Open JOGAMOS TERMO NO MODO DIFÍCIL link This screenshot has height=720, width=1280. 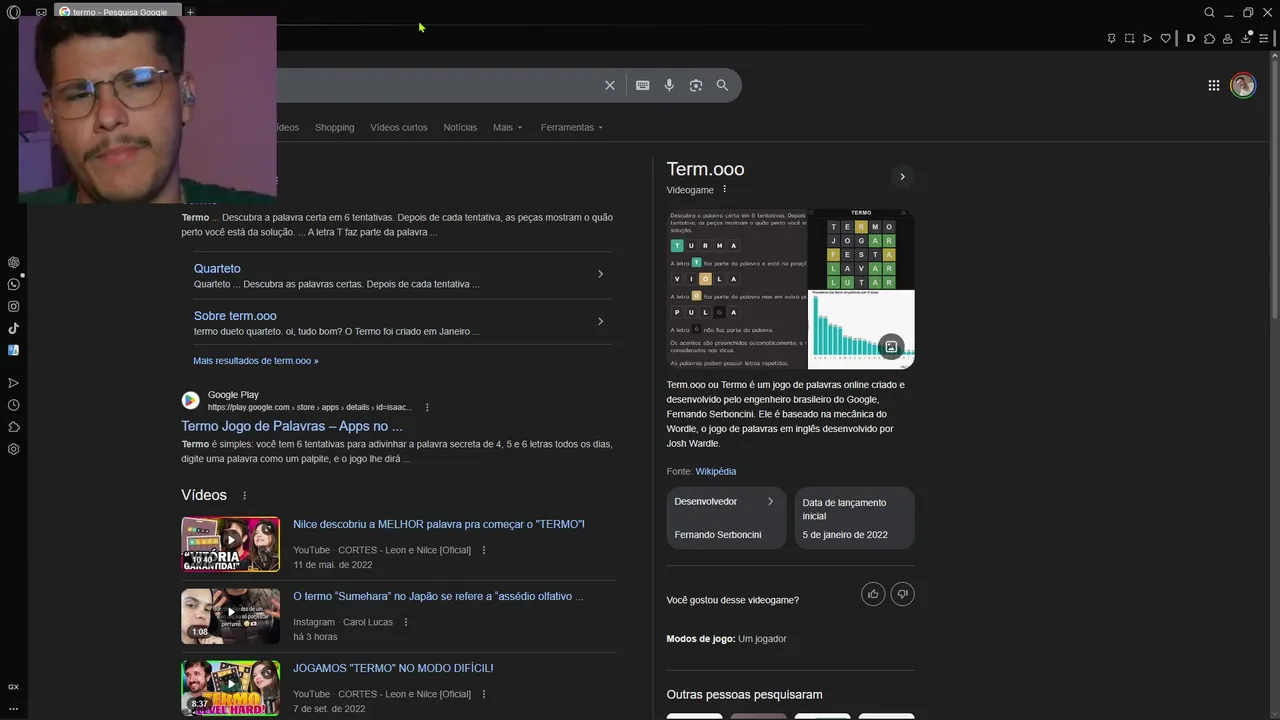(393, 668)
